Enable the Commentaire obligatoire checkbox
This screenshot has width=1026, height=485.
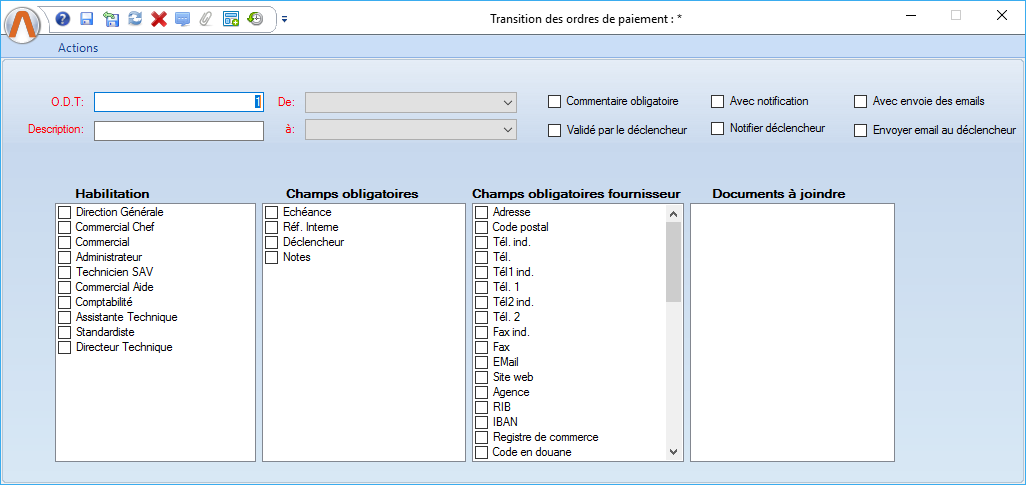(555, 101)
